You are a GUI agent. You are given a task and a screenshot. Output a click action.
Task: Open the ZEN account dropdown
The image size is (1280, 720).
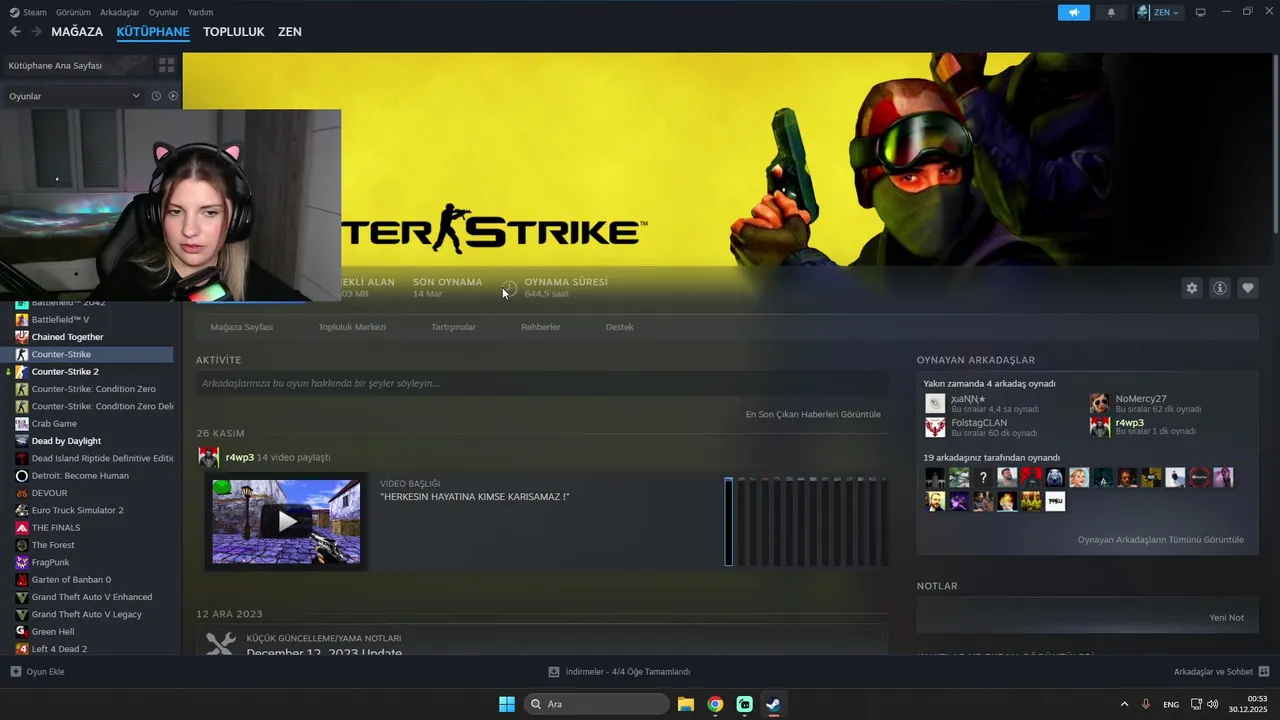[1159, 13]
